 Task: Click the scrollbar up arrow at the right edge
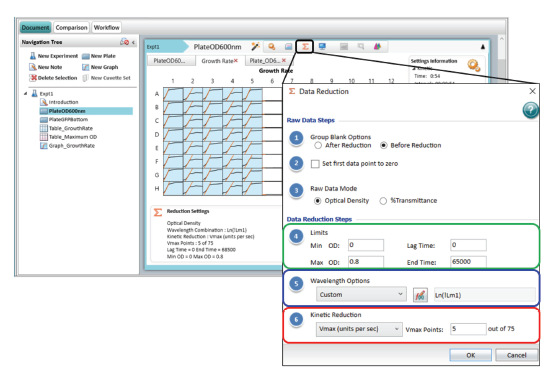click(x=501, y=39)
